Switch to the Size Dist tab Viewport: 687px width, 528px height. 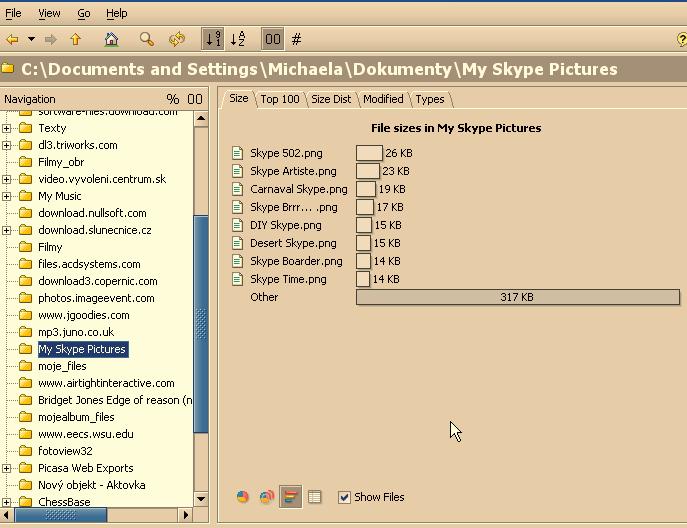tap(331, 99)
